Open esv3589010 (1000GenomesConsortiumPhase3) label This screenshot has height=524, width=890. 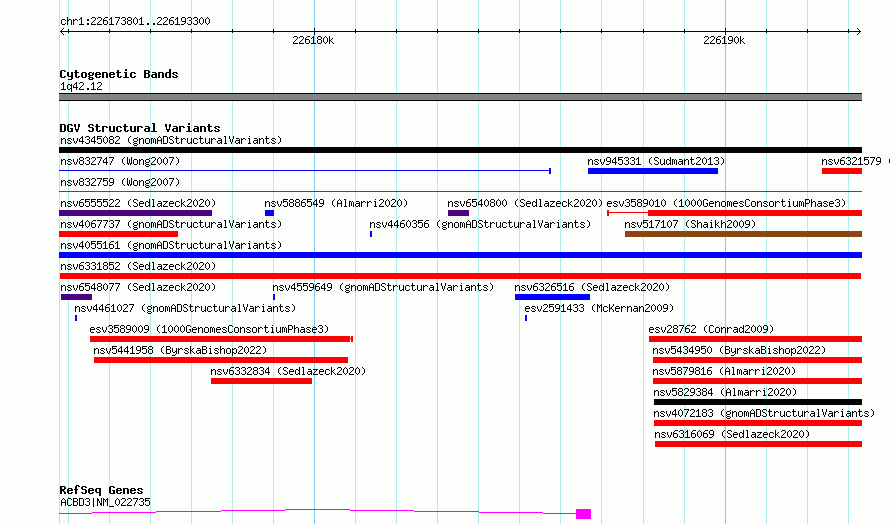coord(726,203)
